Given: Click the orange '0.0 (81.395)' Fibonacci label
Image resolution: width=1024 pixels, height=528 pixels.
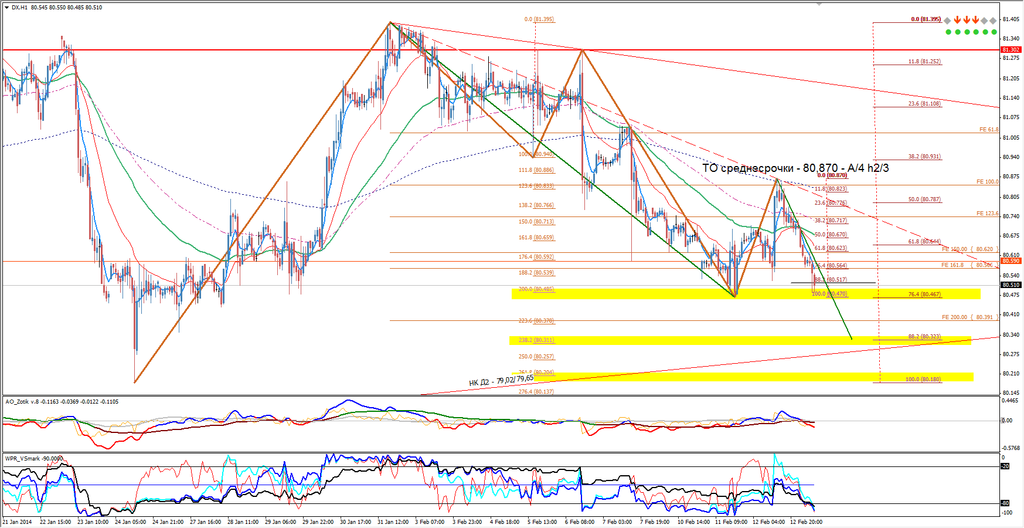Looking at the screenshot, I should 539,20.
